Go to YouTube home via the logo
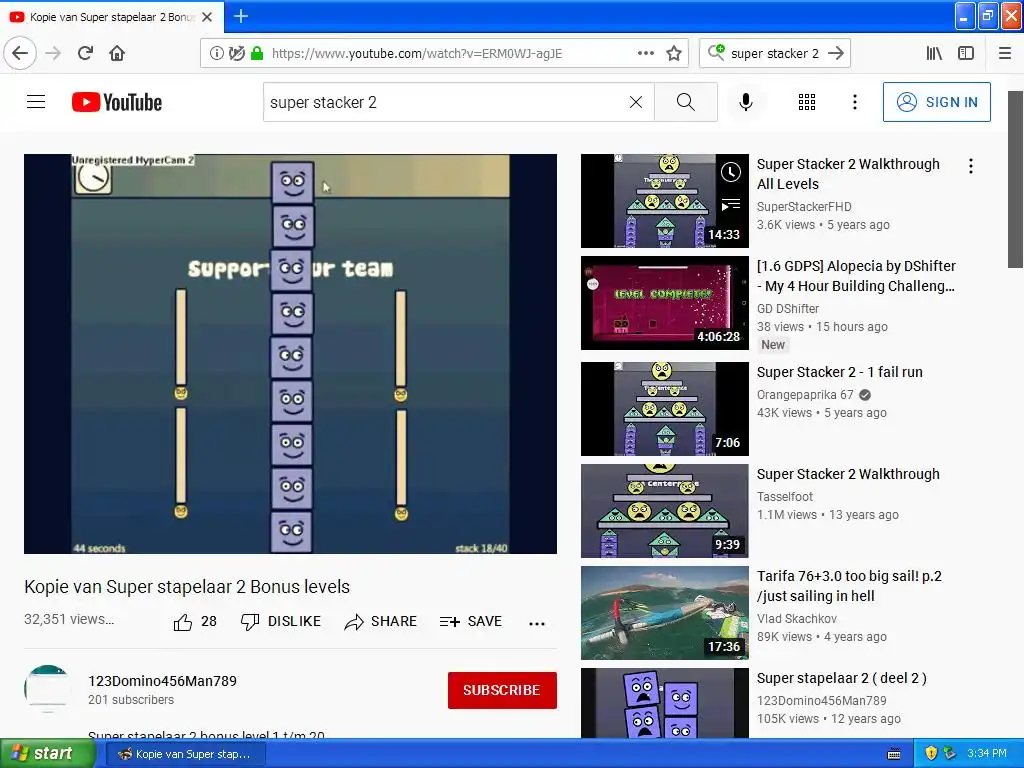 point(117,102)
